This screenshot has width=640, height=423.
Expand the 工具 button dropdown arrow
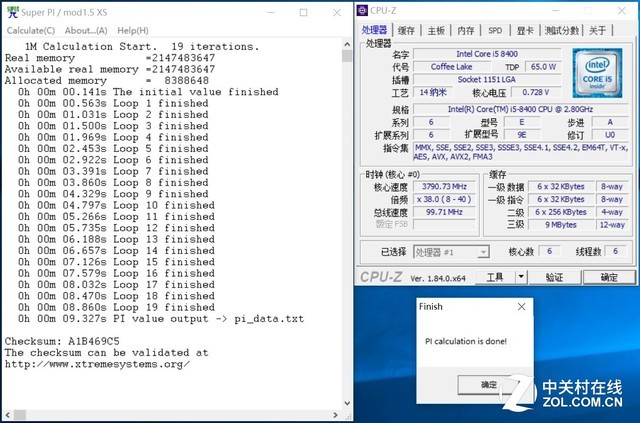521,277
